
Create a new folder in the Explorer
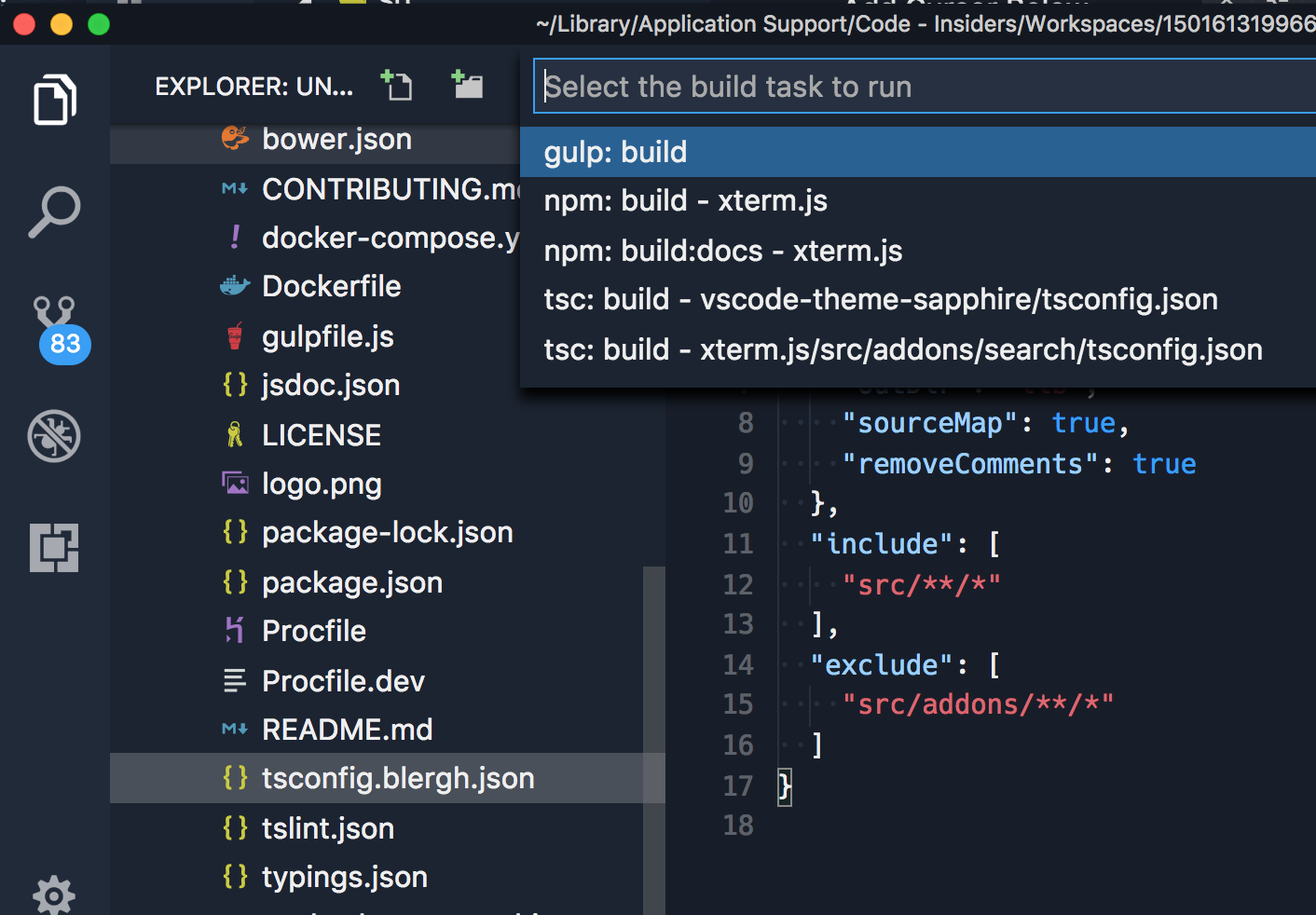pos(467,85)
